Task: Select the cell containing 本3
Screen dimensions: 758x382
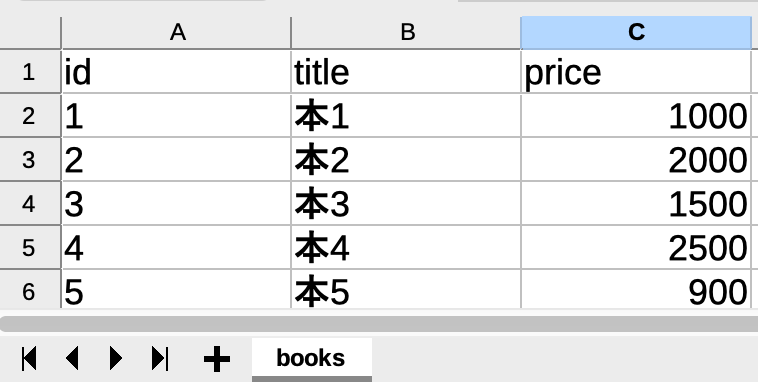Action: click(x=406, y=204)
